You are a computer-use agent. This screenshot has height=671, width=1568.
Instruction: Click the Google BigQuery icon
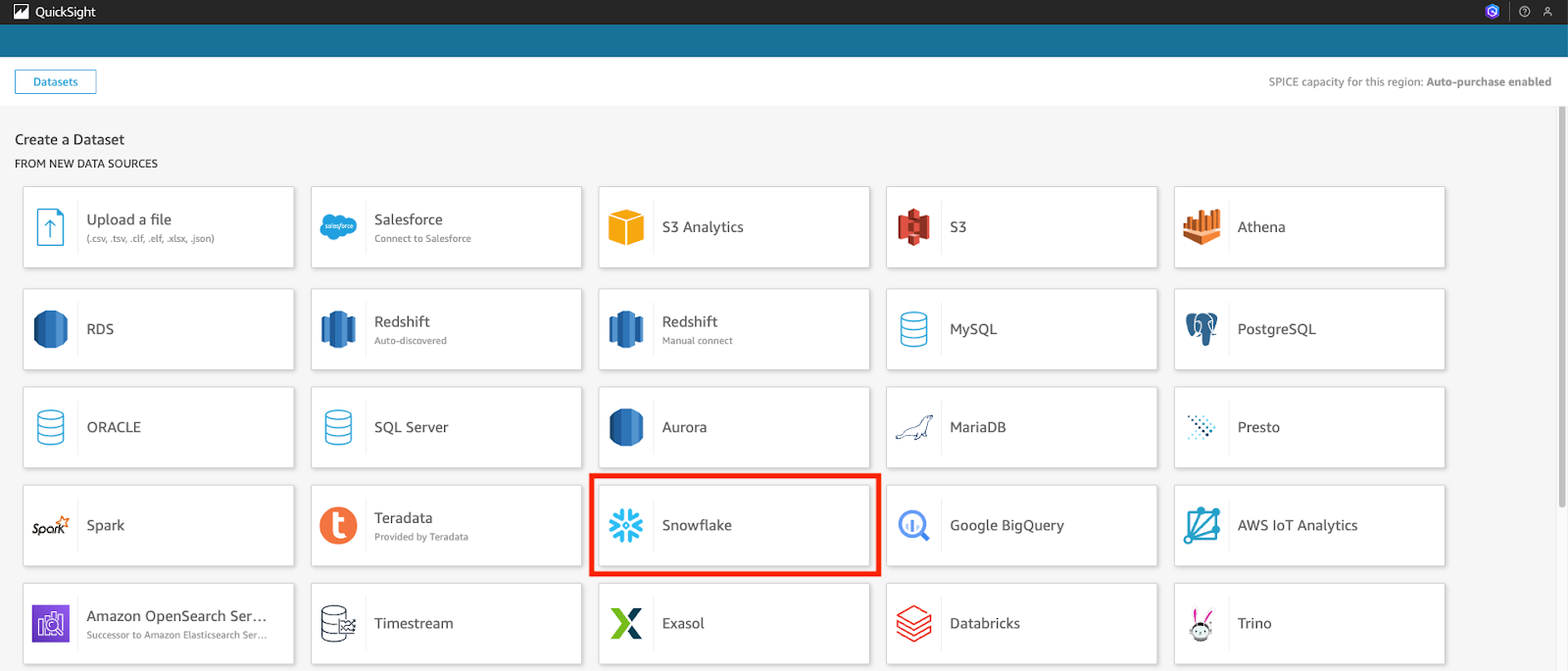tap(913, 526)
